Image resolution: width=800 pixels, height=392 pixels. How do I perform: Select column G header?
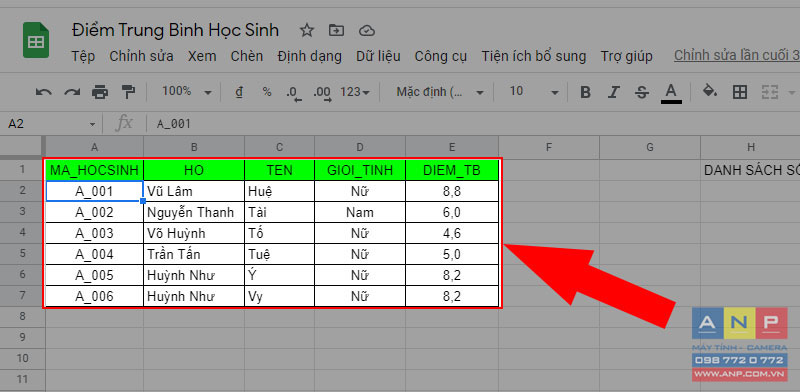[x=650, y=148]
